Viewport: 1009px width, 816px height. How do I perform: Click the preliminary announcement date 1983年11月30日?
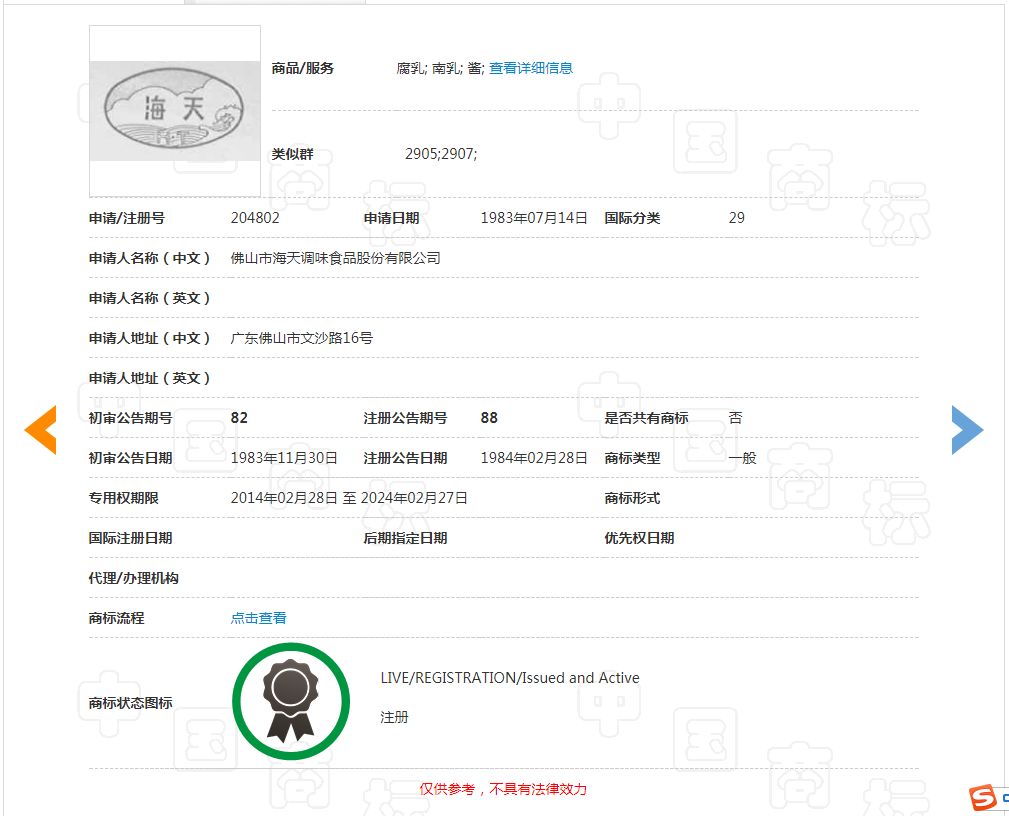point(284,458)
